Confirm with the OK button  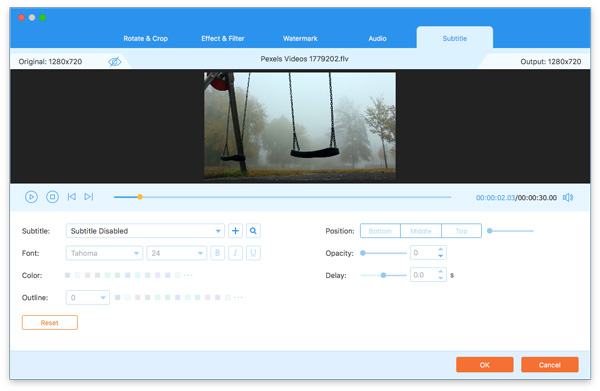click(x=484, y=365)
